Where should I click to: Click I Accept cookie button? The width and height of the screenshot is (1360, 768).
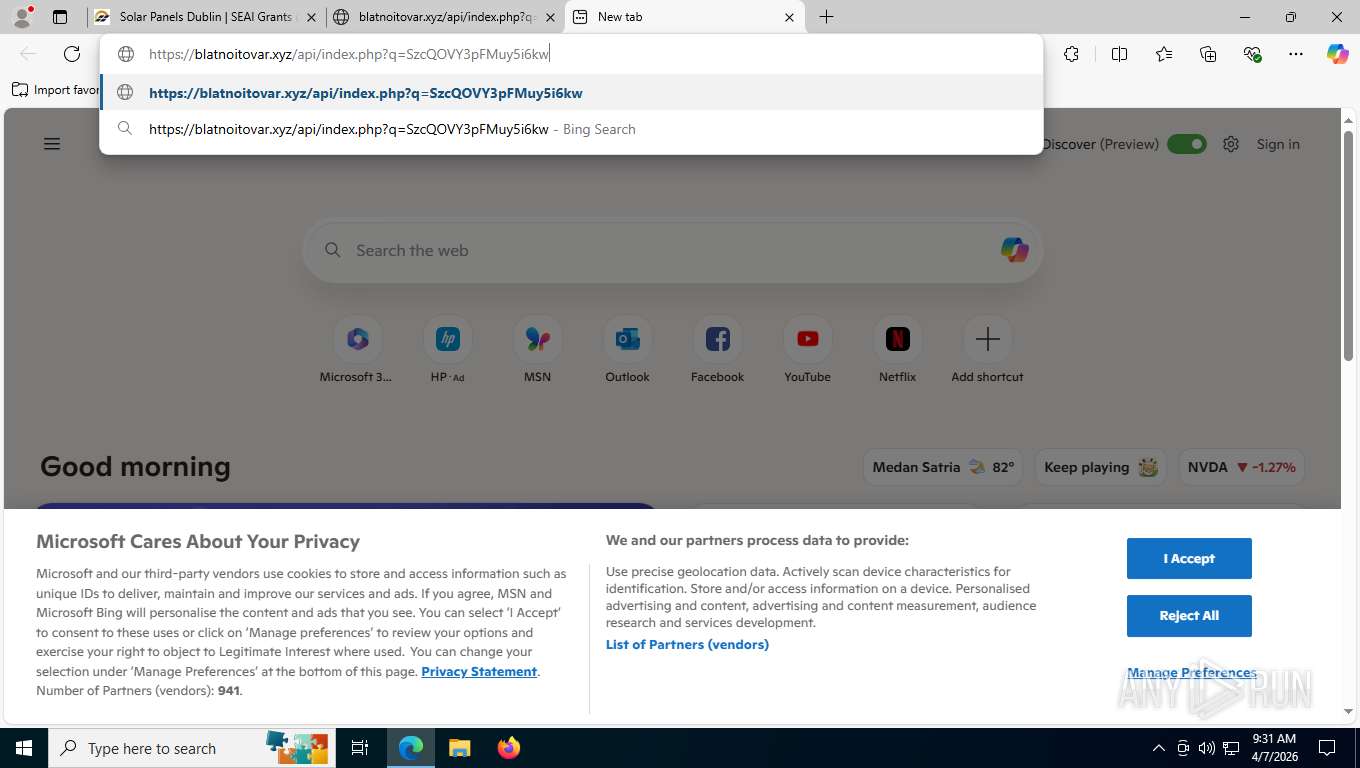pos(1189,558)
